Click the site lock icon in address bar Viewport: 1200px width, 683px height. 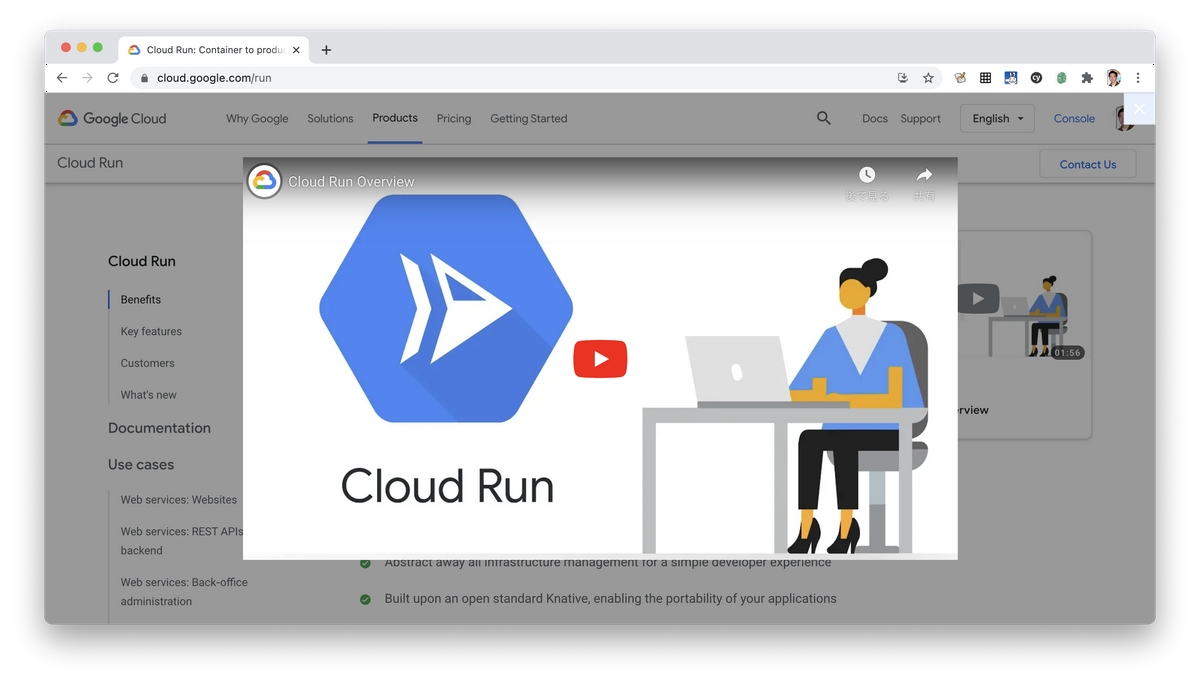pyautogui.click(x=145, y=78)
